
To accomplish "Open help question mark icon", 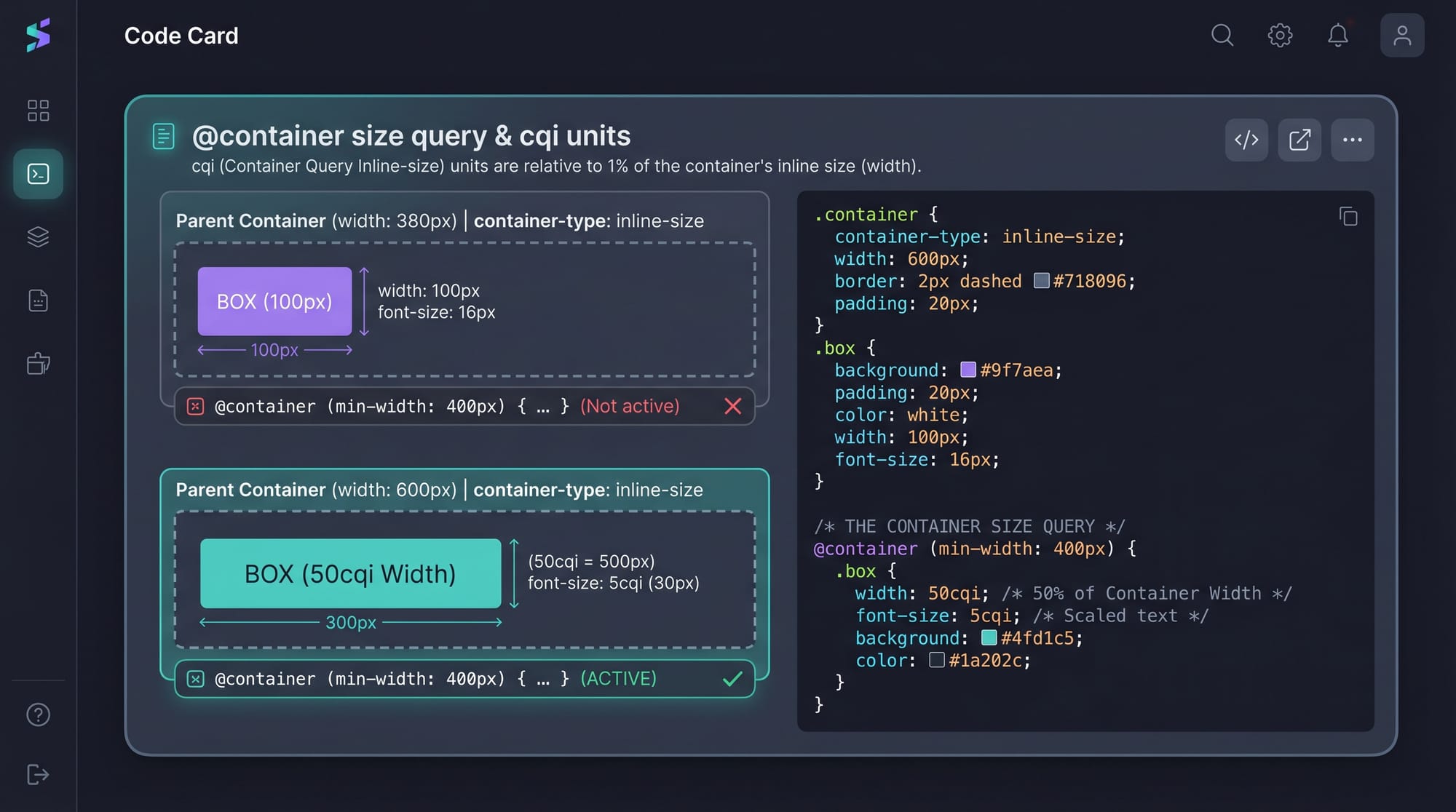I will 38,715.
